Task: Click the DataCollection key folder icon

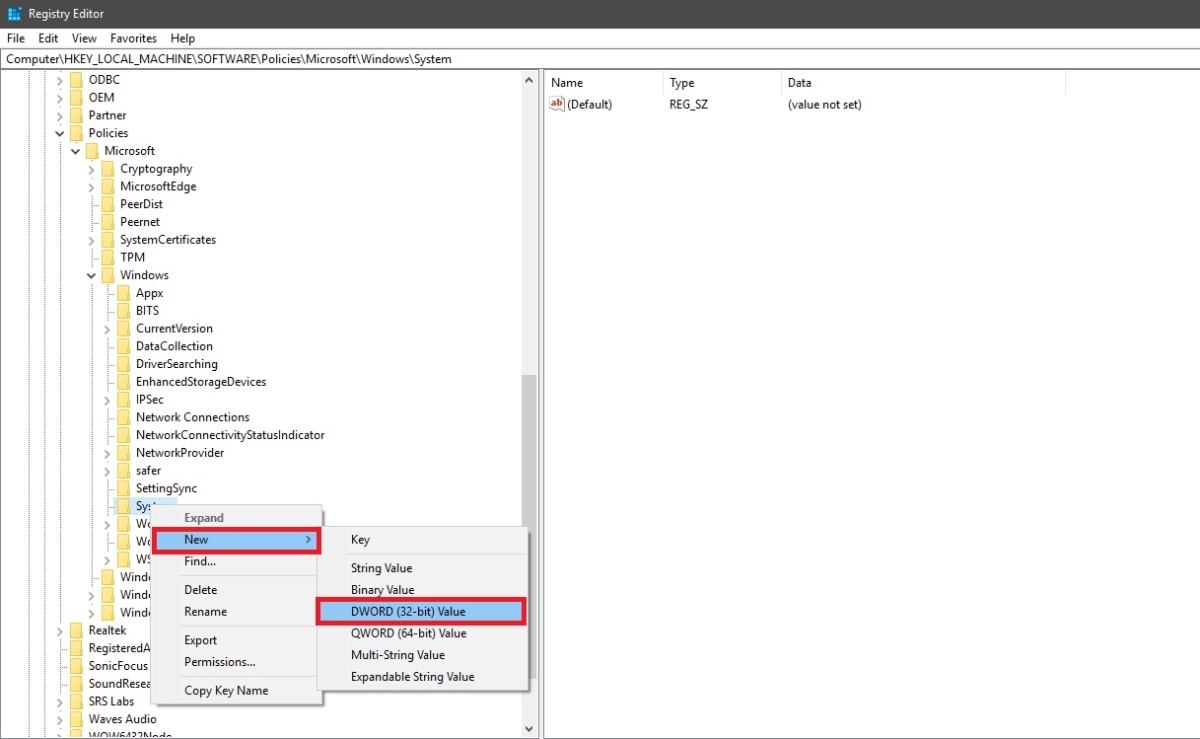Action: [x=122, y=346]
